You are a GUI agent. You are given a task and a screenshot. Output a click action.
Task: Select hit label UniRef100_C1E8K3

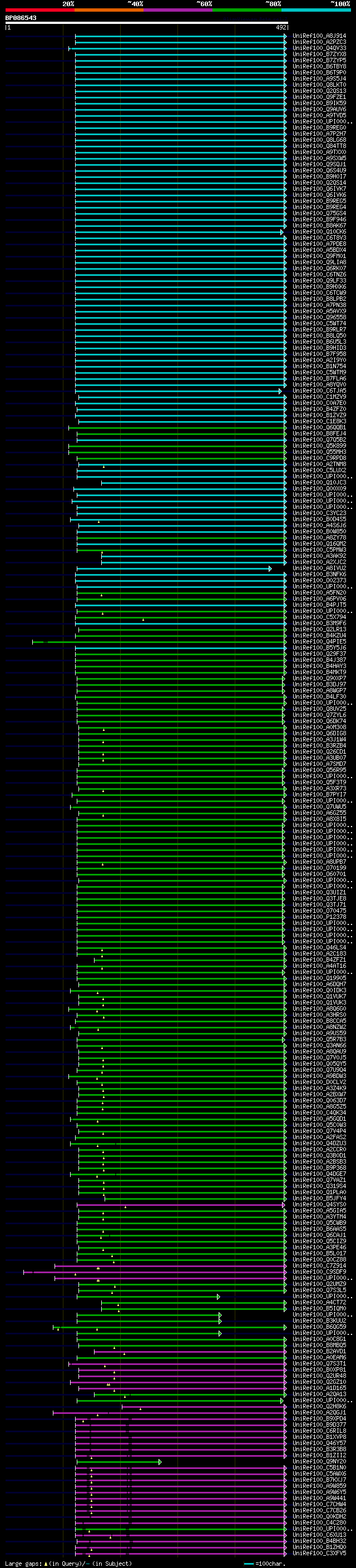click(x=319, y=421)
